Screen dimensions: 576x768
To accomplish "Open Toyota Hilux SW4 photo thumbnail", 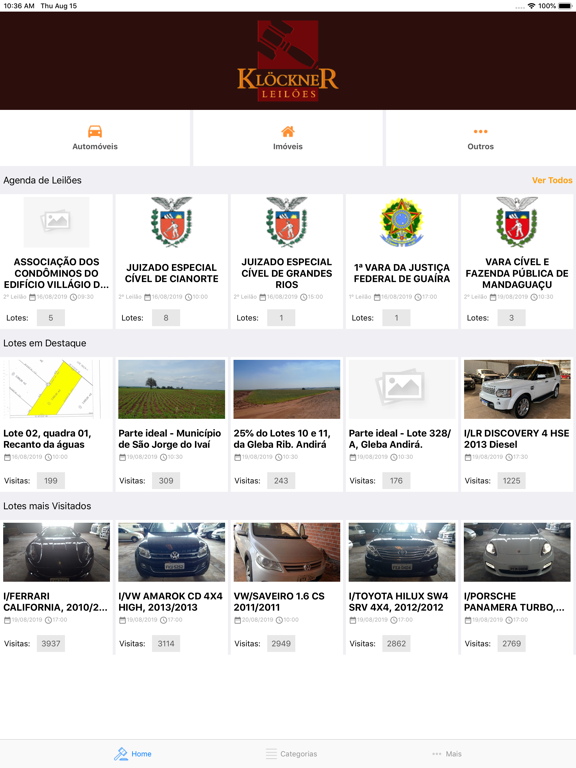I will click(402, 552).
